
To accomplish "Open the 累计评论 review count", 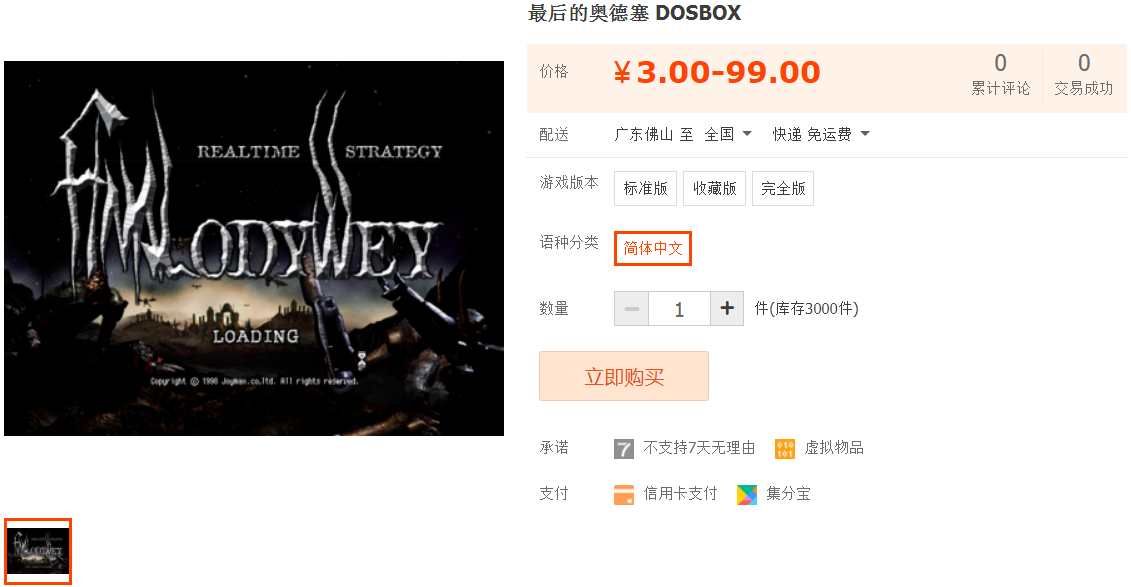I will tap(1000, 74).
